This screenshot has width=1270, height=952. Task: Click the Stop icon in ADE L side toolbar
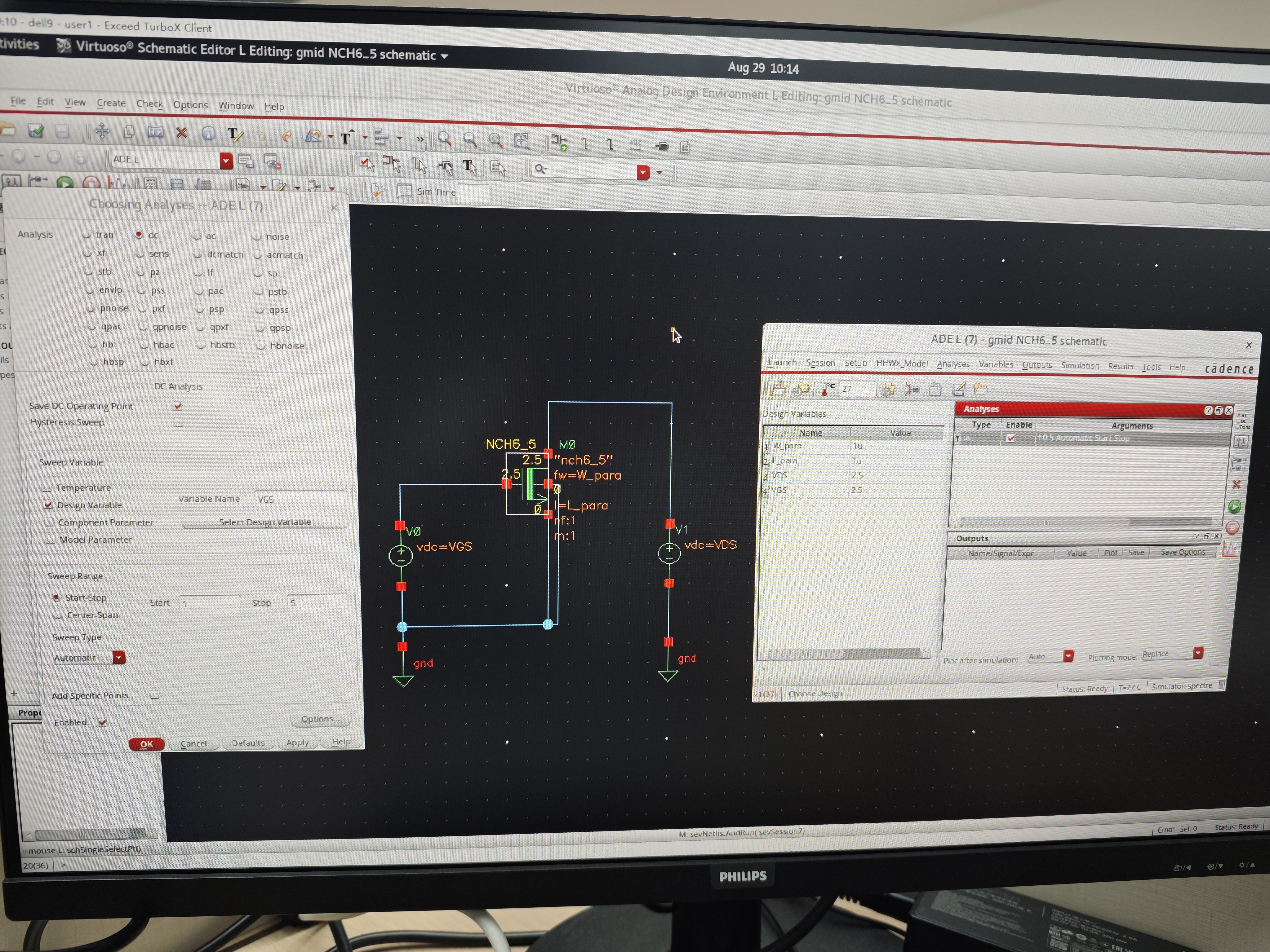click(1232, 527)
